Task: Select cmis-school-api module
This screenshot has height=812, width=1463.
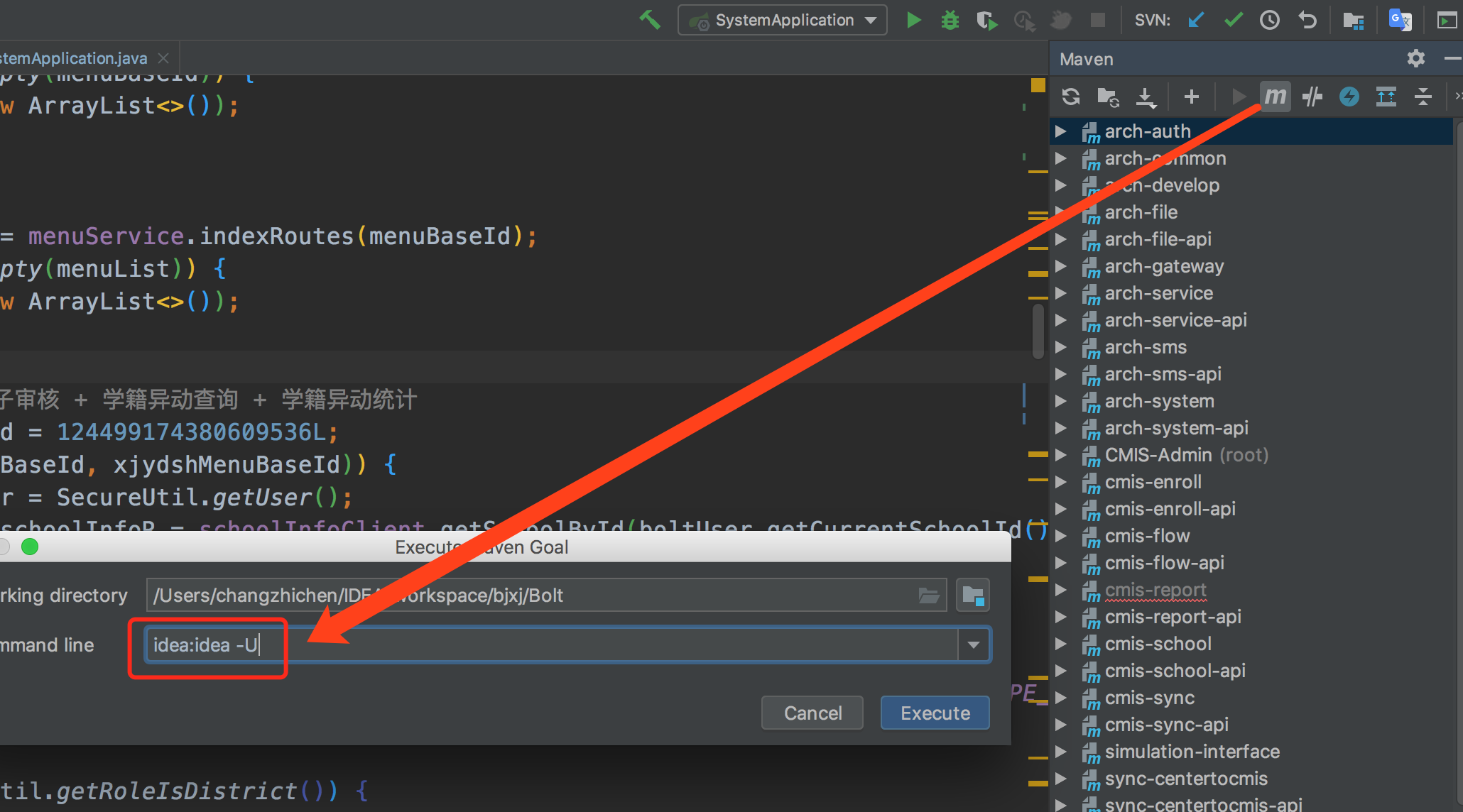Action: [x=1175, y=671]
